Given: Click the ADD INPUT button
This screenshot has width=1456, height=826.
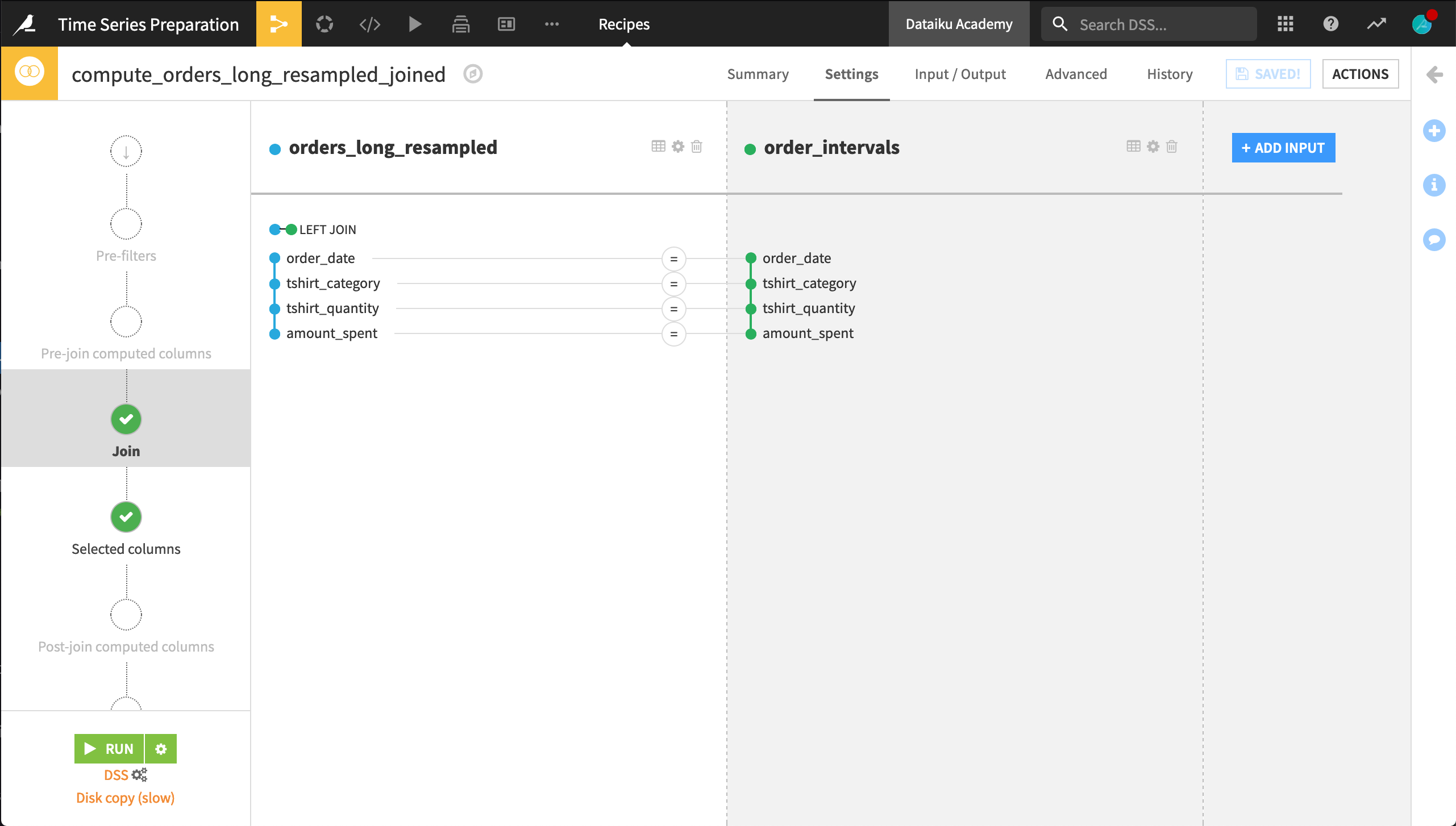Looking at the screenshot, I should point(1283,148).
